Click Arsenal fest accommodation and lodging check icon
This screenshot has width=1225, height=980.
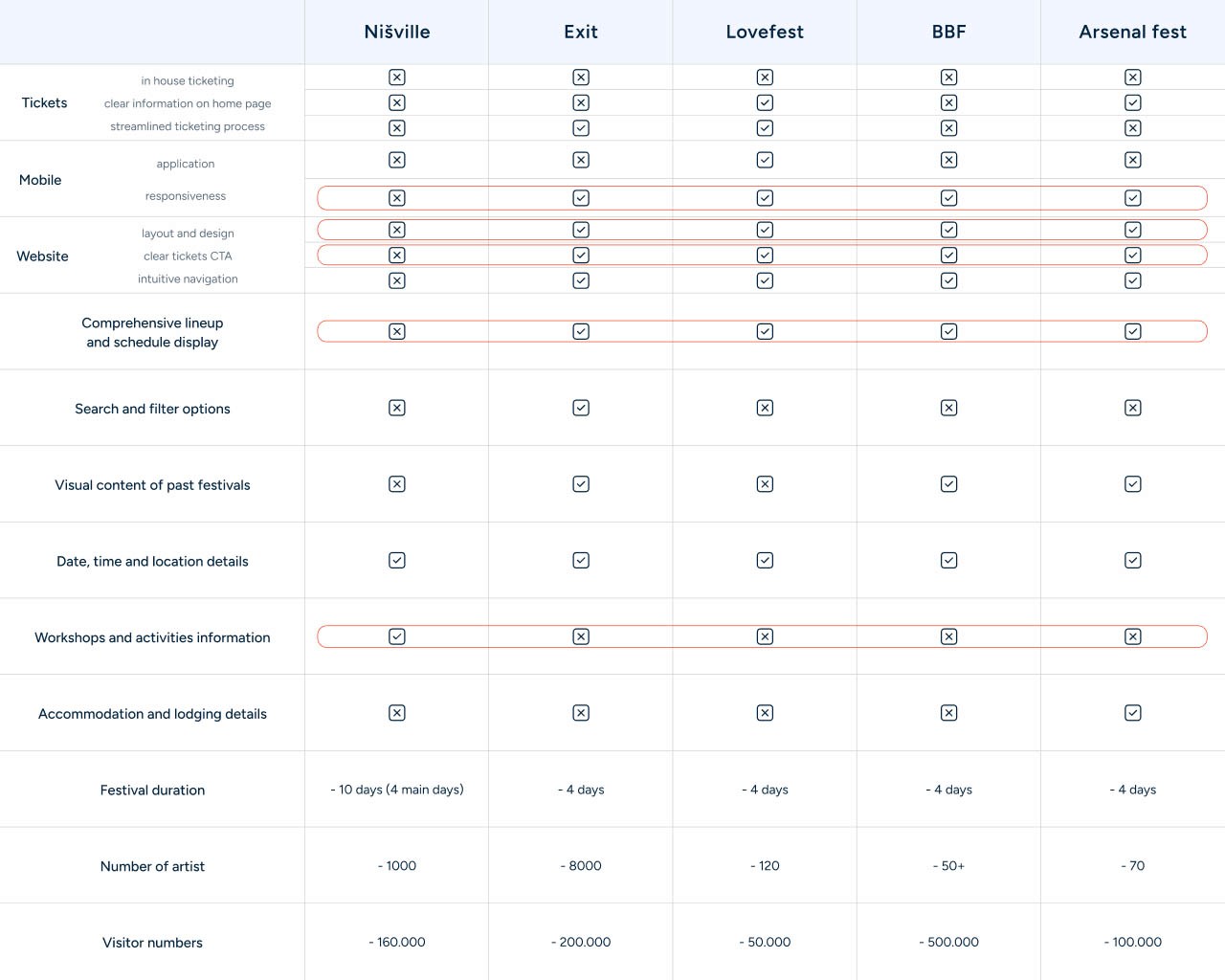(x=1133, y=713)
